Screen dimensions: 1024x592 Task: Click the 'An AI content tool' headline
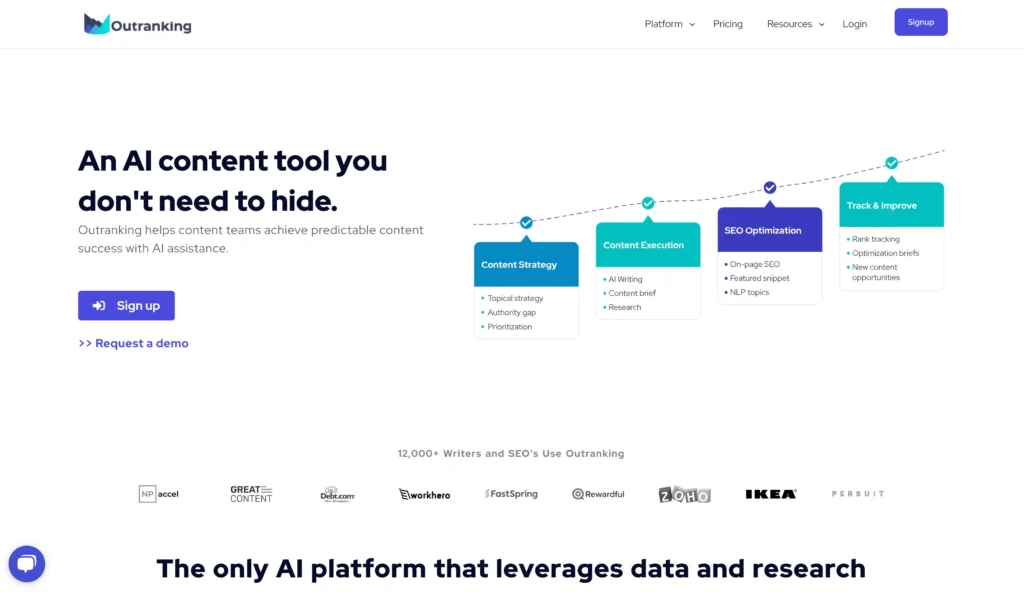(232, 180)
